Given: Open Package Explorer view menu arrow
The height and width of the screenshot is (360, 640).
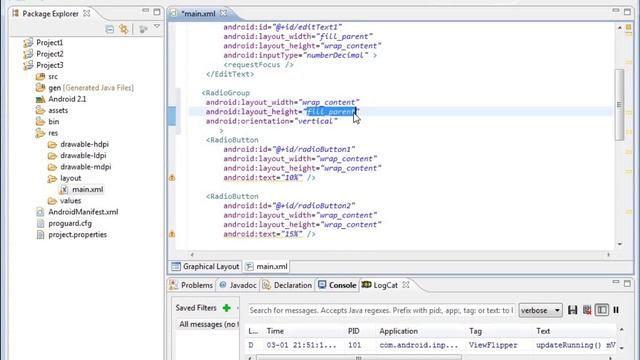Looking at the screenshot, I should tap(157, 27).
